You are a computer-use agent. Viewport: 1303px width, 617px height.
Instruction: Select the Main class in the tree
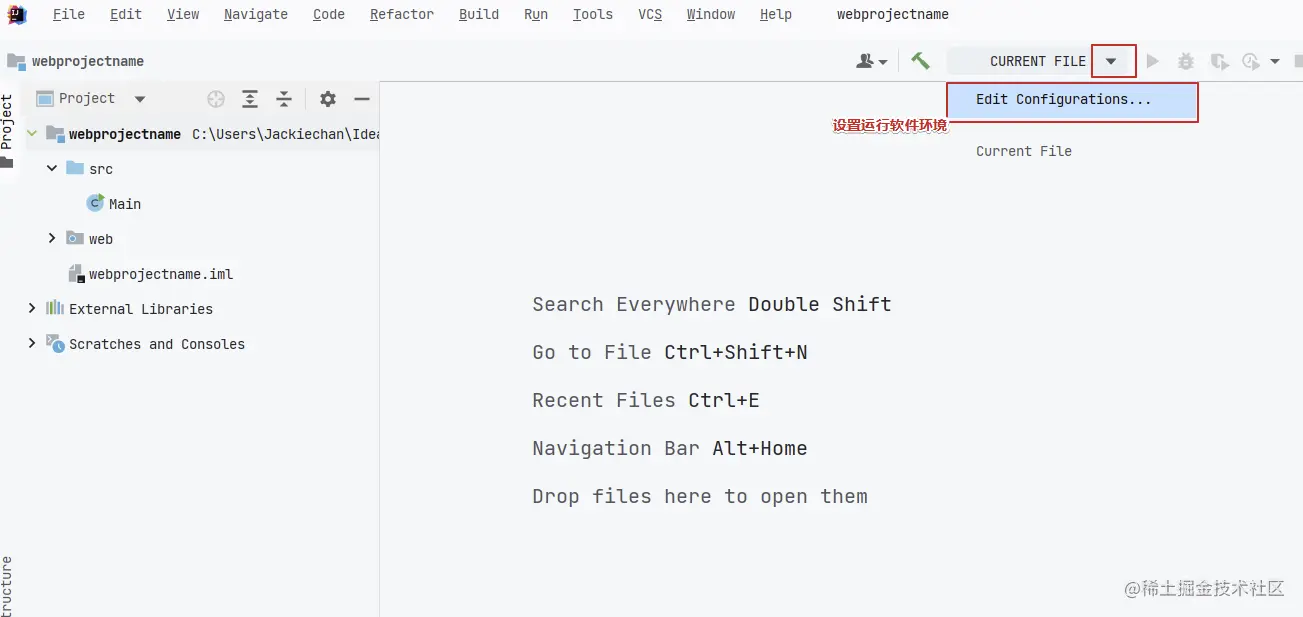coord(125,203)
